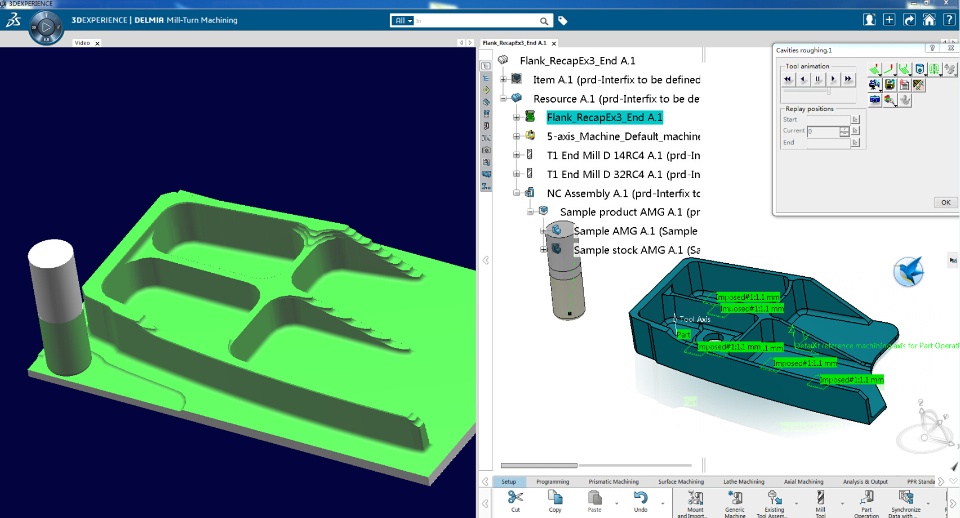Switch to the Analysis & Output tab

(x=865, y=481)
